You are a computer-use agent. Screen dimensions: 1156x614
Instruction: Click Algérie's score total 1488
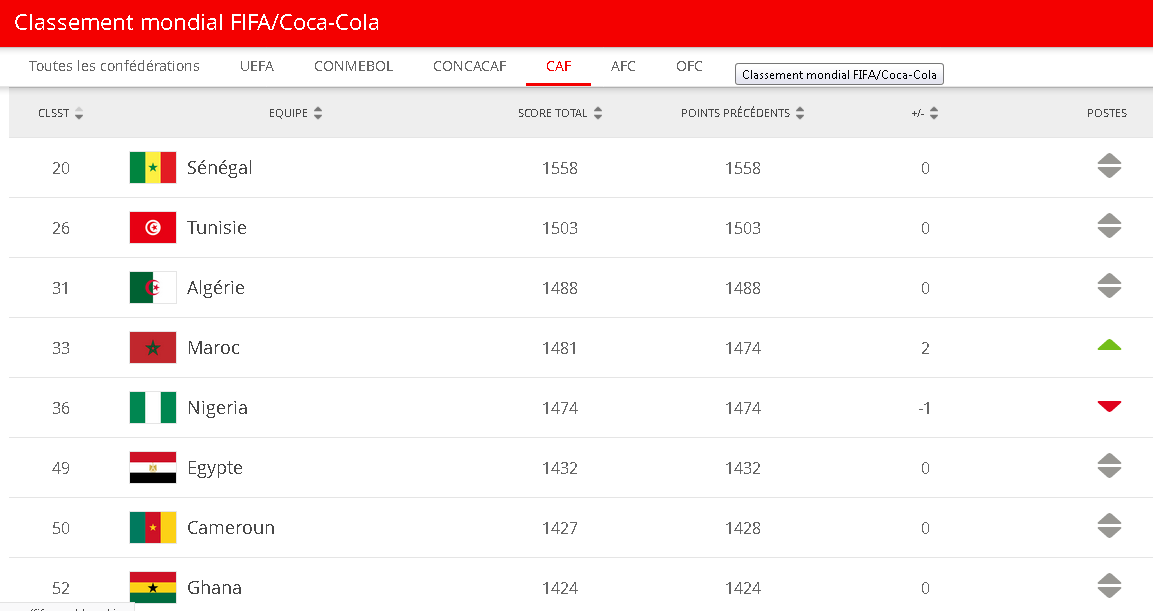[560, 288]
